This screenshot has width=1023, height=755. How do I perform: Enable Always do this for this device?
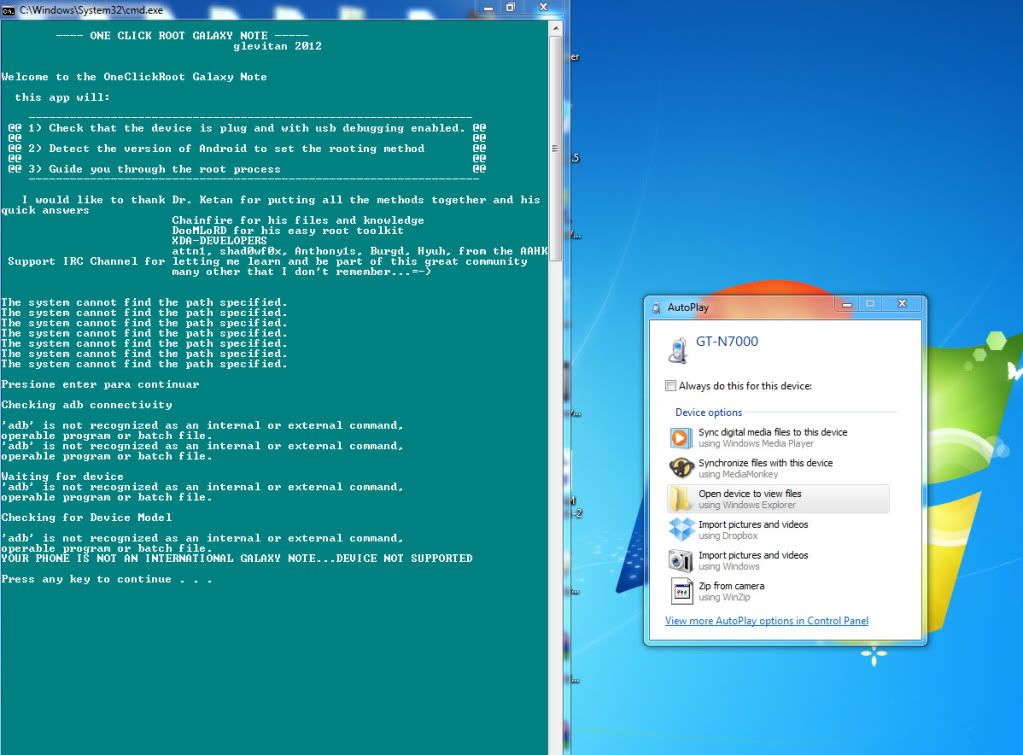tap(671, 386)
